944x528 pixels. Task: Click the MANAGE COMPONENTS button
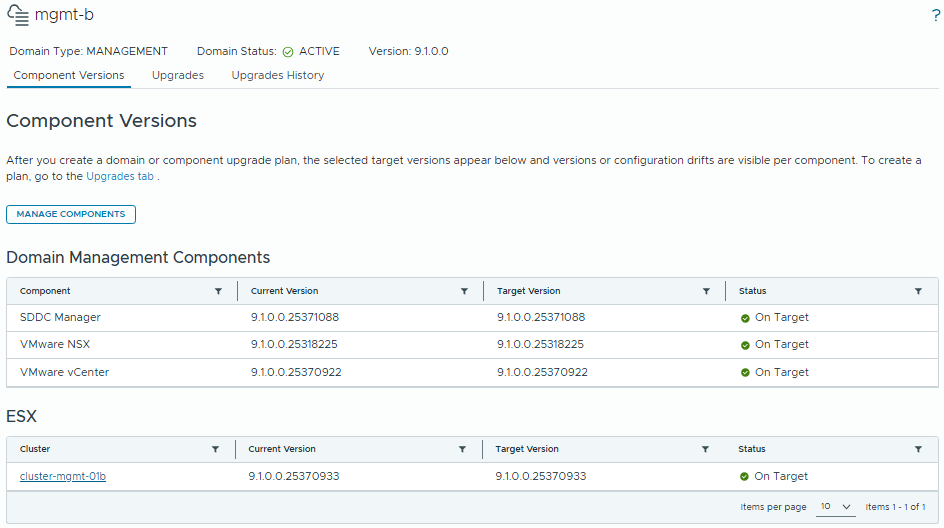click(71, 214)
